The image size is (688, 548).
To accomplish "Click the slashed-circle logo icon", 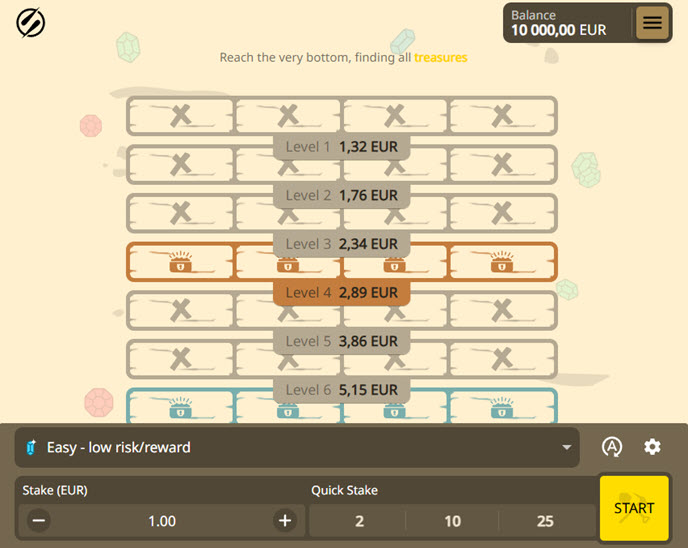I will [31, 22].
